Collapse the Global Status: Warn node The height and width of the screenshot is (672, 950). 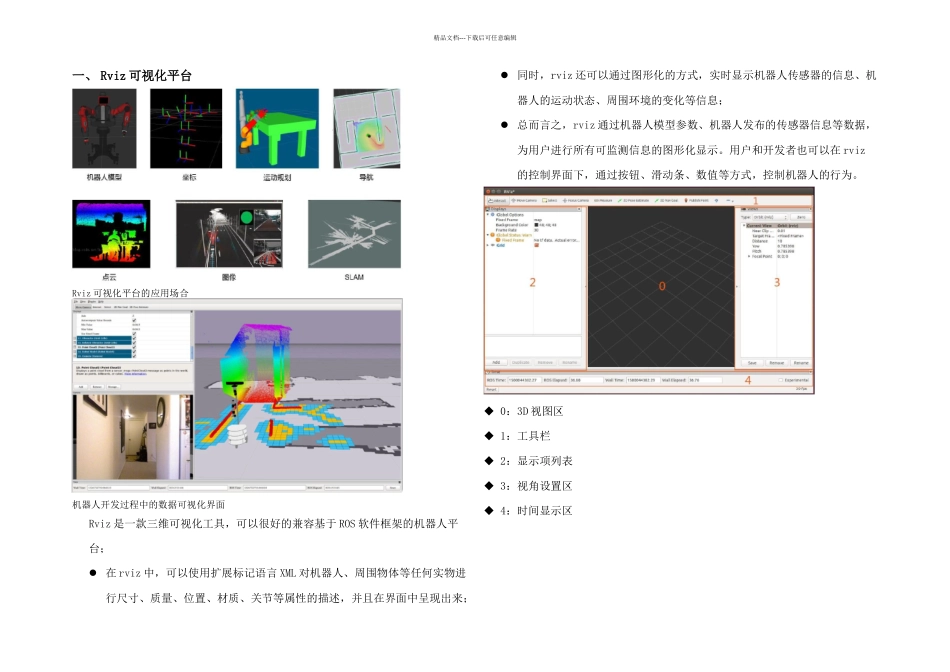[488, 235]
